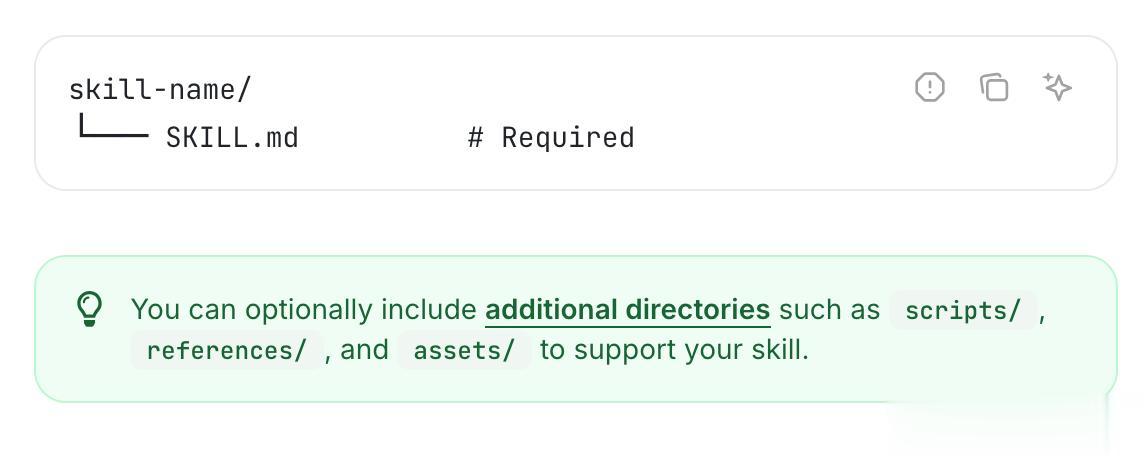This screenshot has width=1144, height=458.
Task: Click the words "such as" in the tip
Action: tap(829, 310)
